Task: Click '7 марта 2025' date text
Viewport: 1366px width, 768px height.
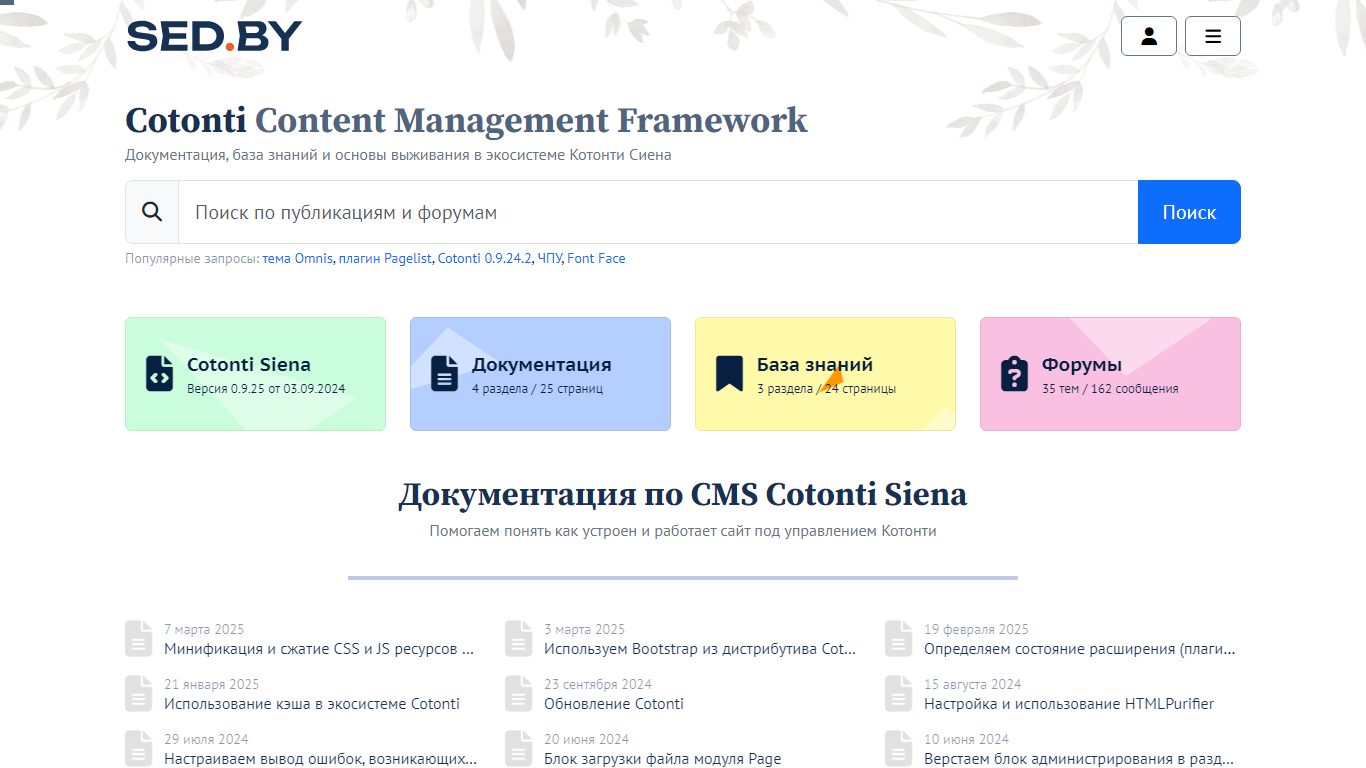Action: (x=204, y=630)
